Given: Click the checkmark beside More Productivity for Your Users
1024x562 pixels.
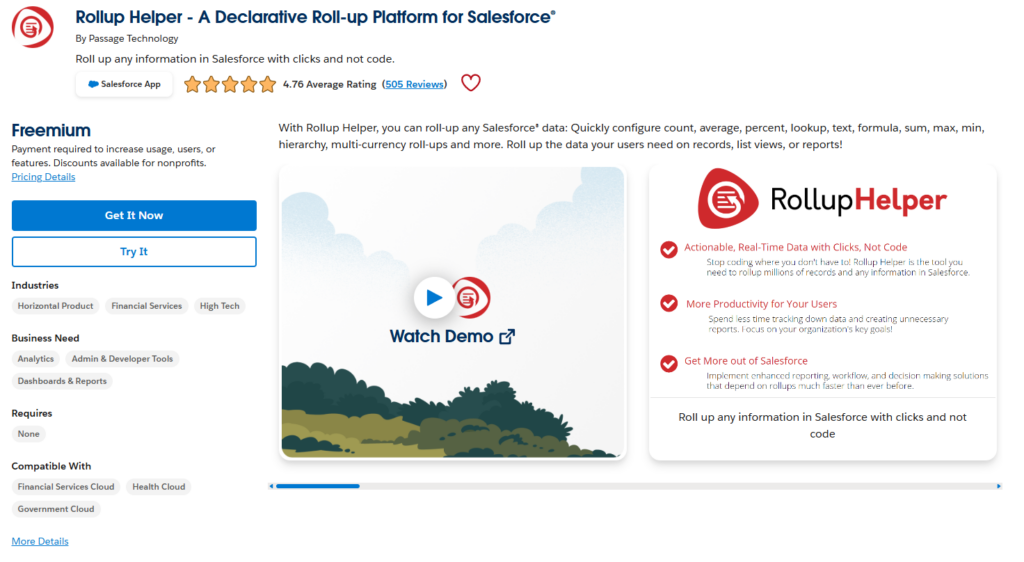Looking at the screenshot, I should coord(668,304).
